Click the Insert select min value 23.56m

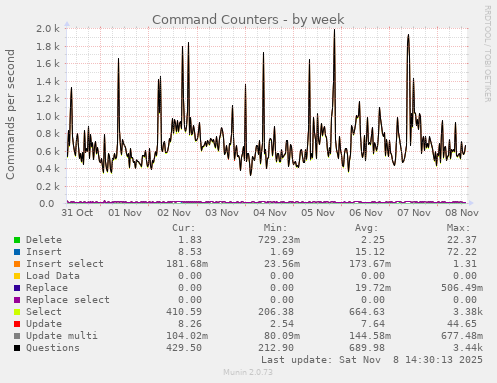pos(282,264)
